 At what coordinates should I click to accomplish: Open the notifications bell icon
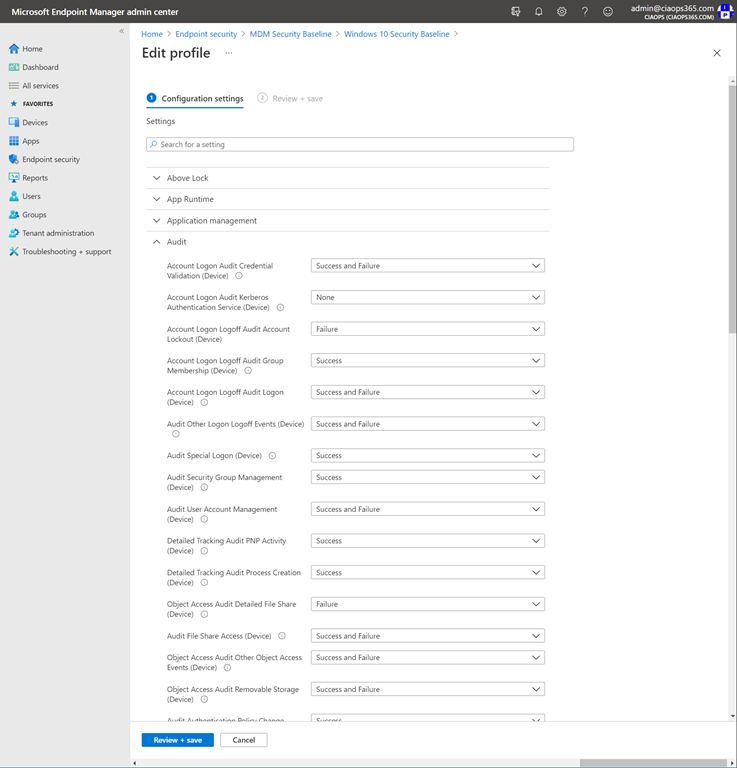(539, 12)
